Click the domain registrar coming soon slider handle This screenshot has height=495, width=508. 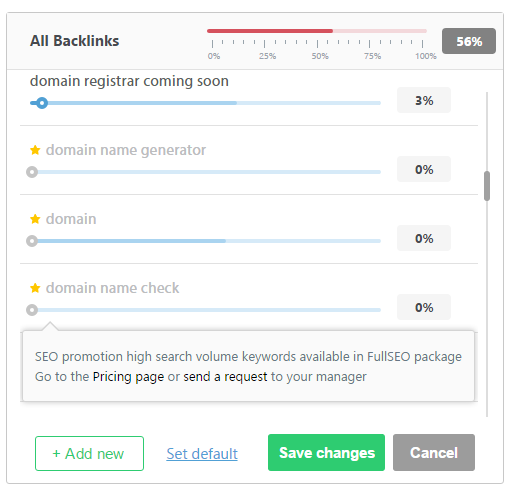point(42,103)
